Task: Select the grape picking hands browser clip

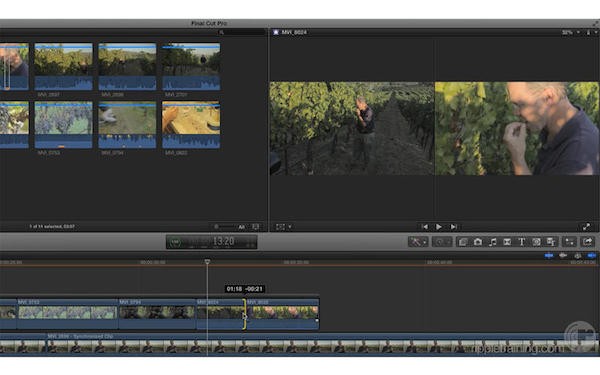Action: [x=127, y=125]
